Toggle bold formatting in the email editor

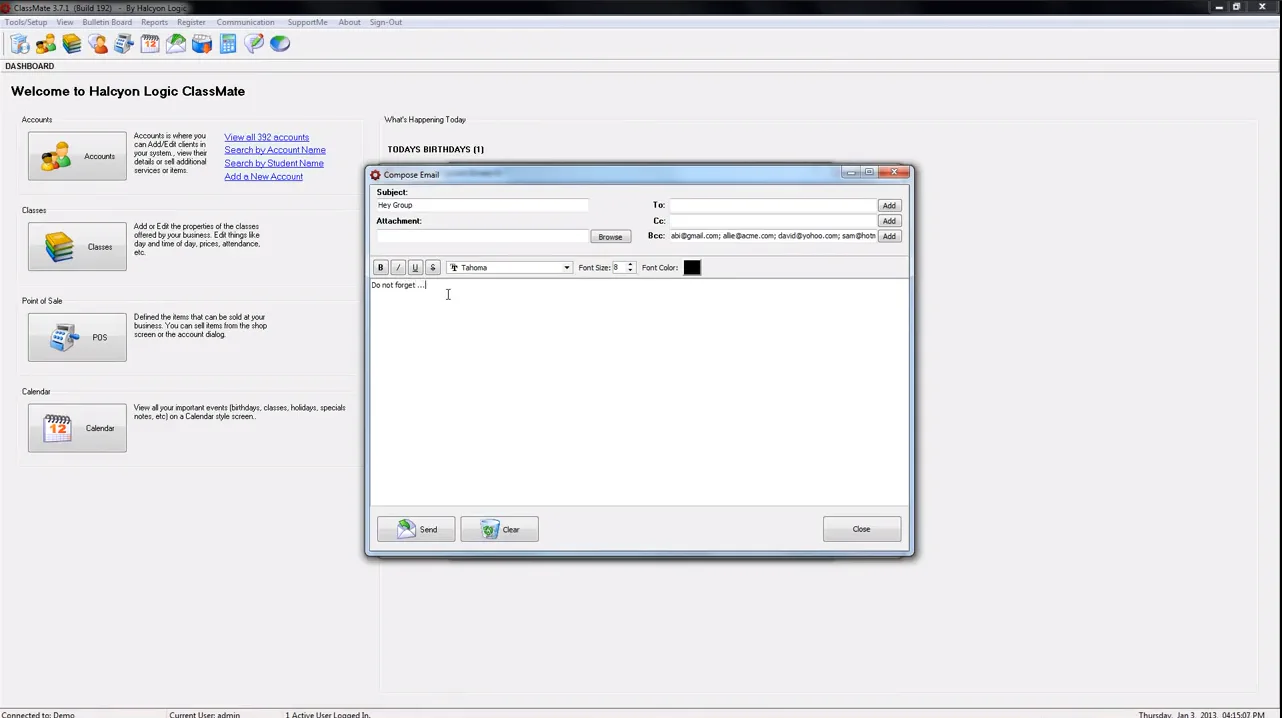pos(380,267)
